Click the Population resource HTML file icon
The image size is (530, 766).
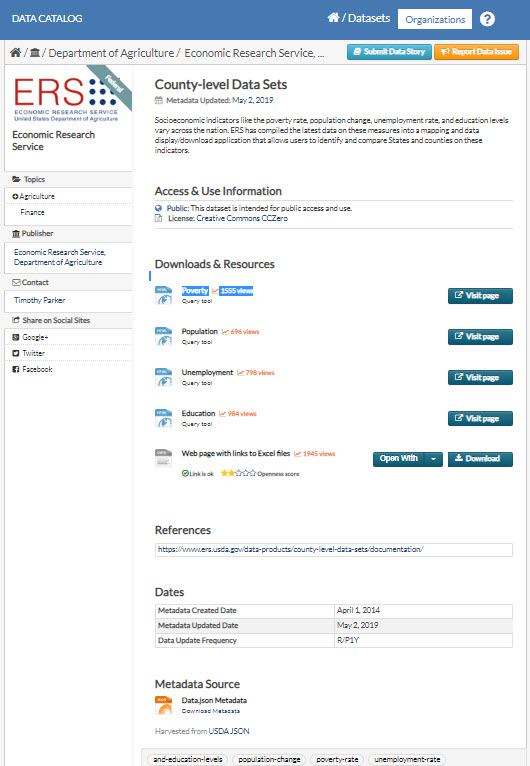[x=164, y=337]
